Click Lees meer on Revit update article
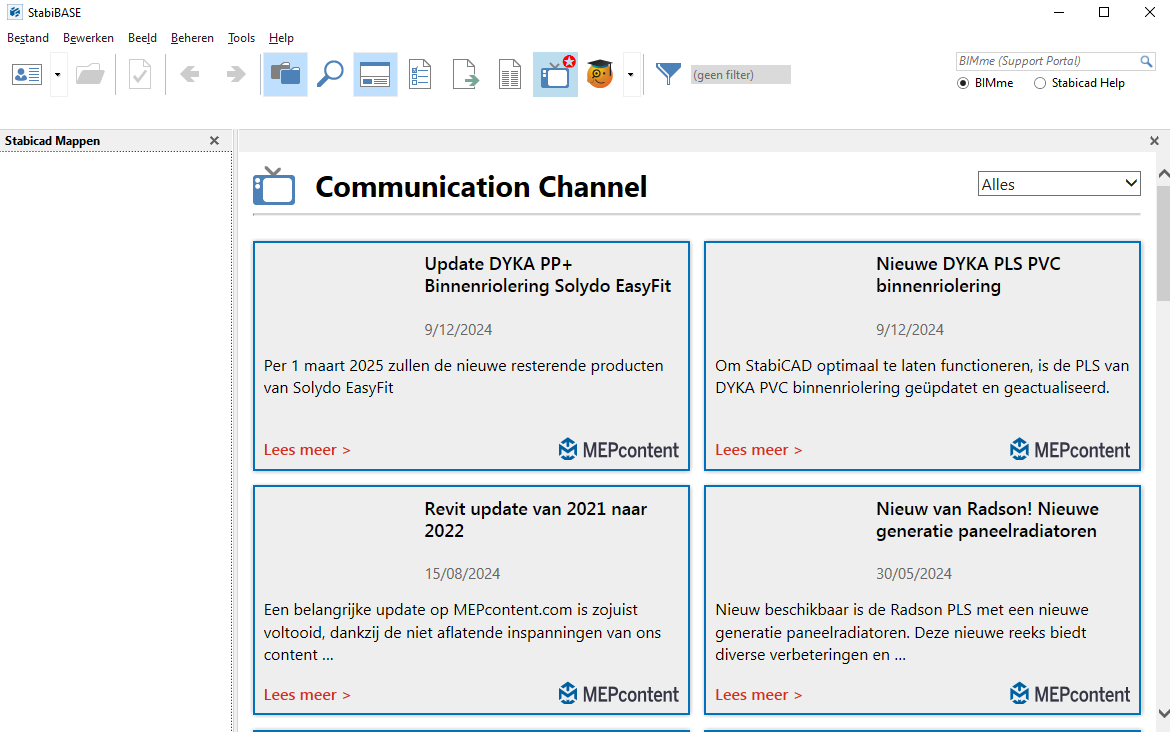1170x732 pixels. 307,694
